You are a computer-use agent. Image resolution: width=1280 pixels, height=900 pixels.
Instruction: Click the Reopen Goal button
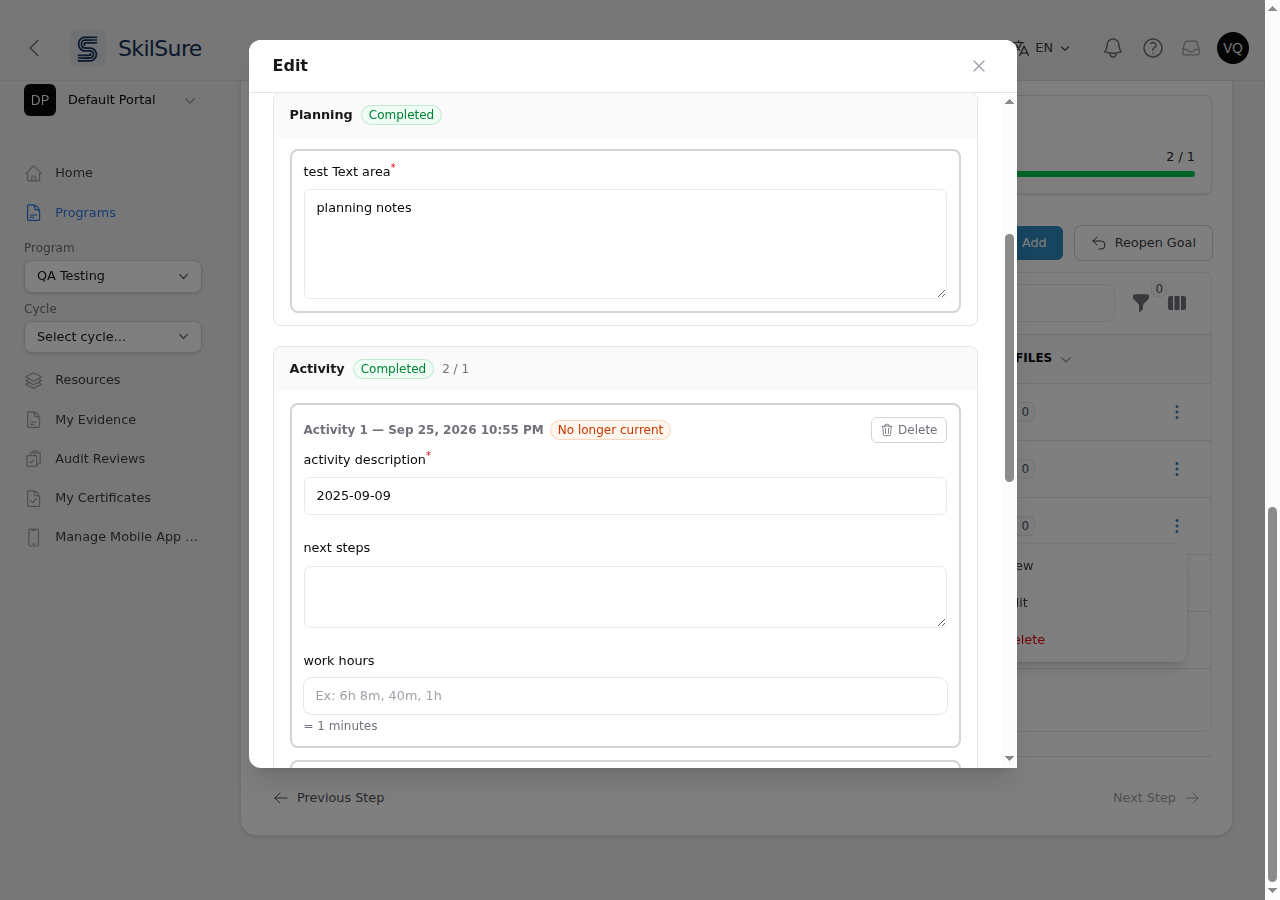tap(1143, 243)
